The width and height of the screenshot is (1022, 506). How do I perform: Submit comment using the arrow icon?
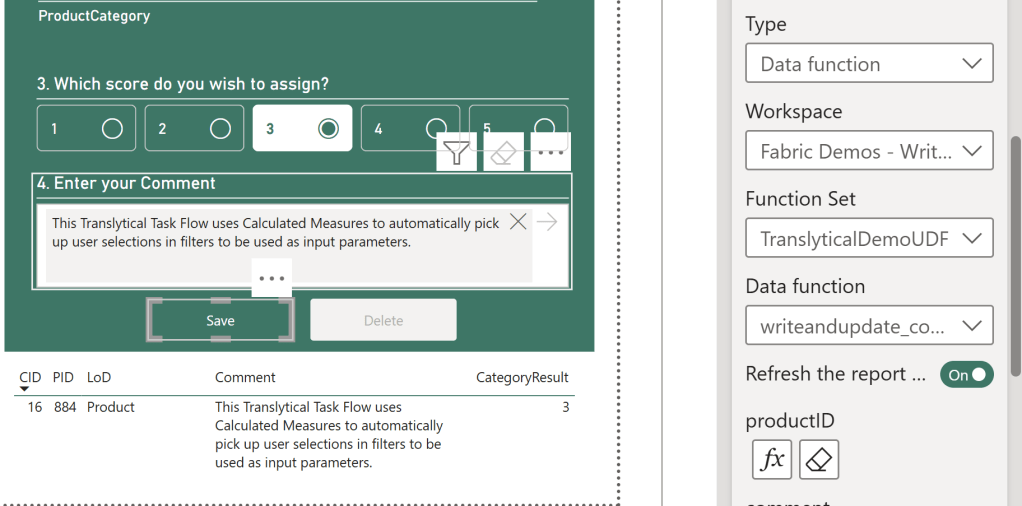548,222
